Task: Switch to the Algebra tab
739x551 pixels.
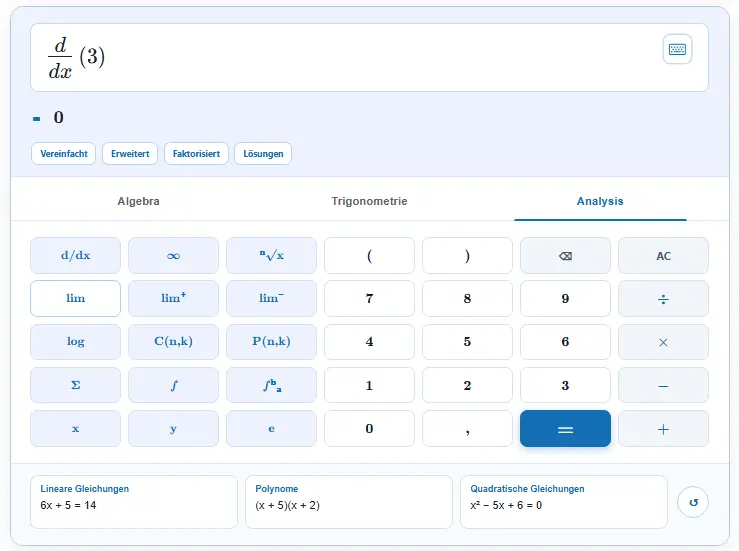Action: pyautogui.click(x=138, y=201)
